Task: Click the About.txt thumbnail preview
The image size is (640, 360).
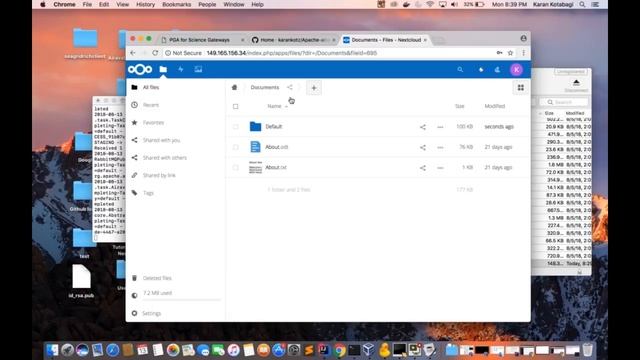Action: 256,167
